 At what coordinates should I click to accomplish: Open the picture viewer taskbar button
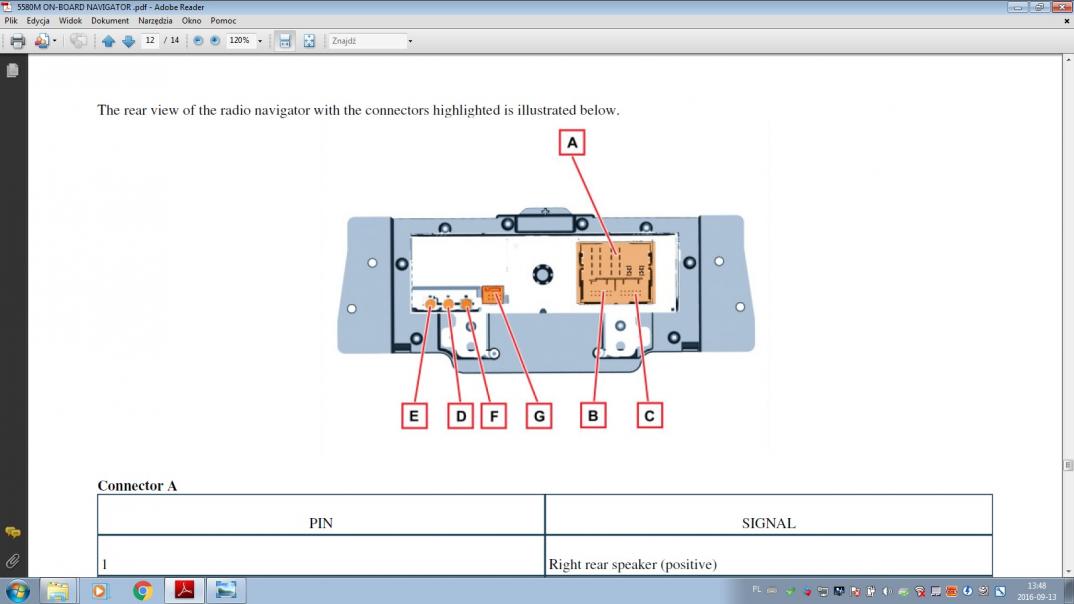225,590
